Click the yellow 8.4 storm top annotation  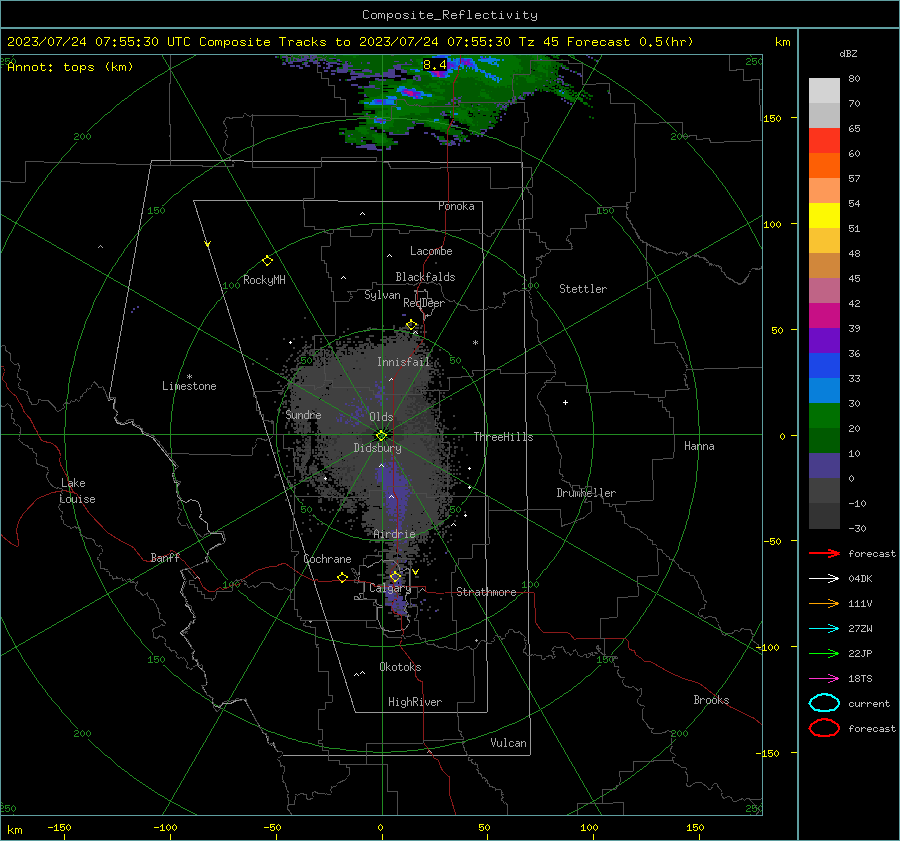(435, 65)
